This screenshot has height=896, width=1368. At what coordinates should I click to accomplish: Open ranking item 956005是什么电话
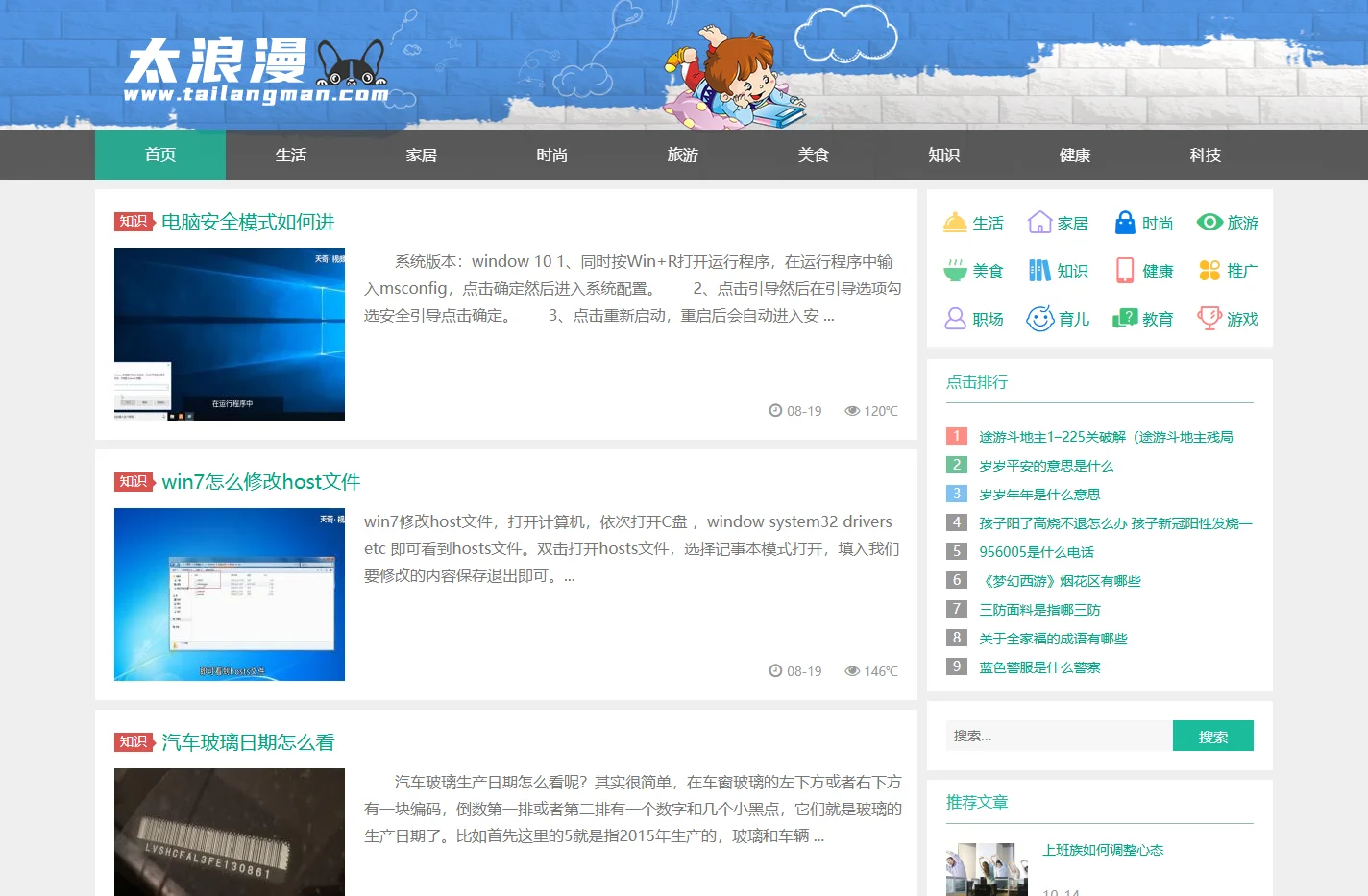(1037, 552)
